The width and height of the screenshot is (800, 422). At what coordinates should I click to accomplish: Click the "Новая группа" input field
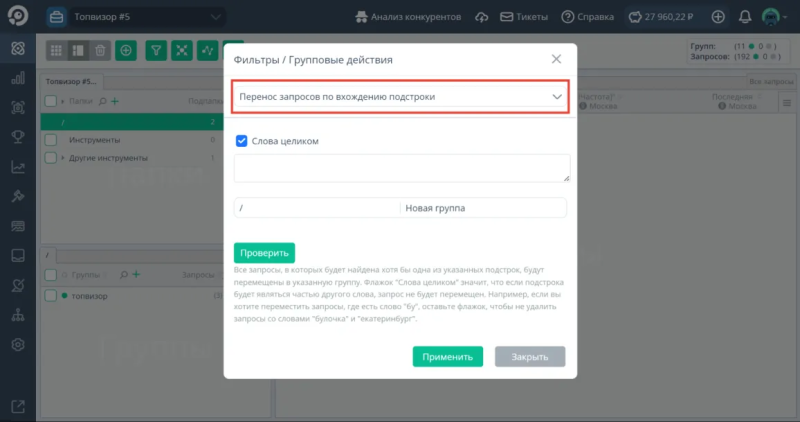click(x=483, y=208)
